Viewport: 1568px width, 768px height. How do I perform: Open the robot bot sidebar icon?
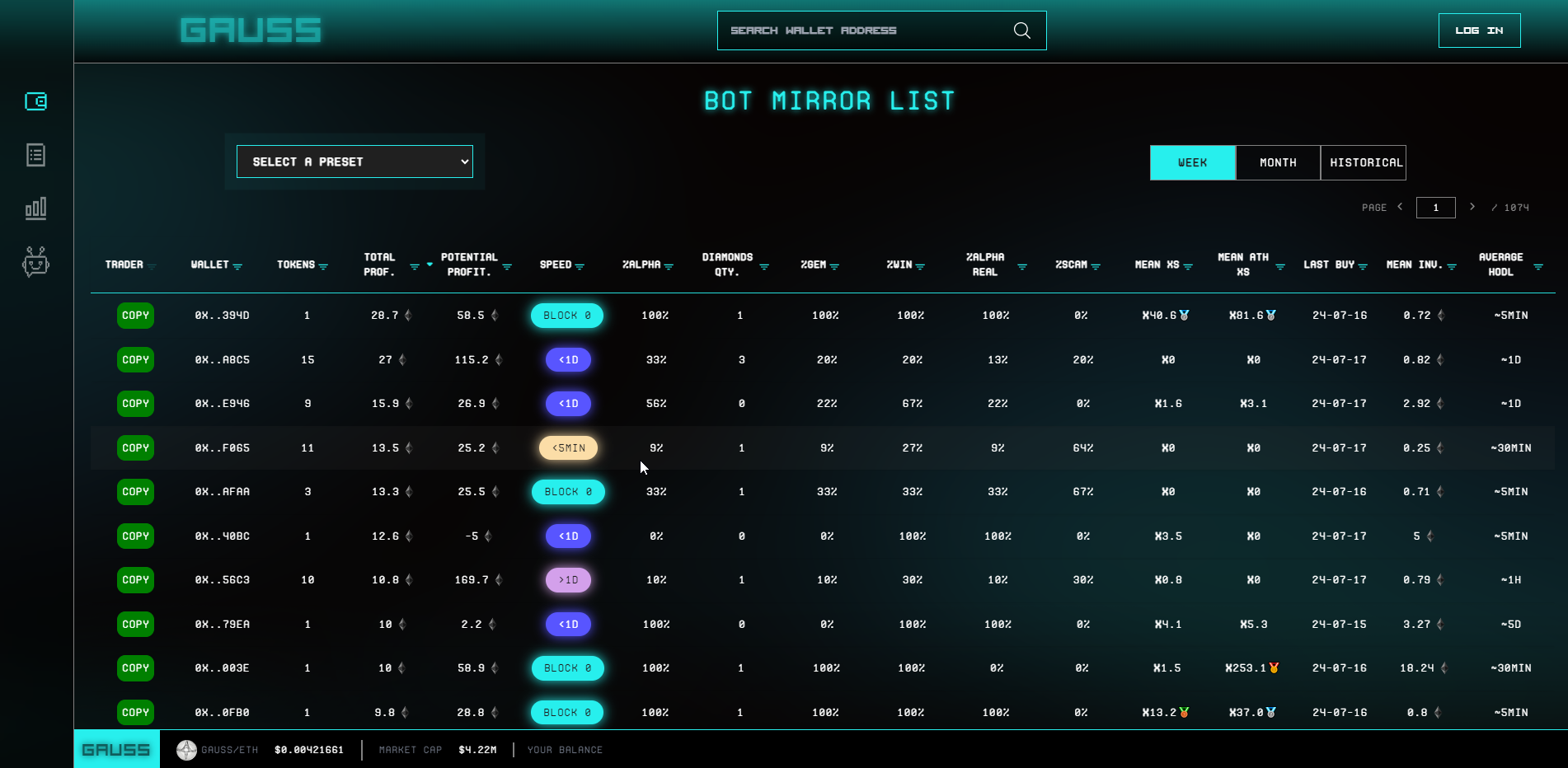click(x=35, y=262)
